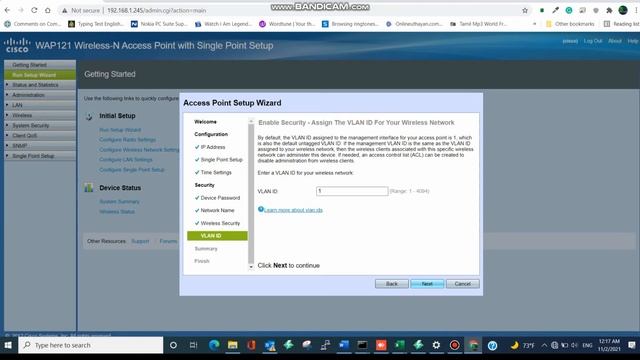The image size is (640, 360).
Task: Open the Word icon on the taskbar
Action: (344, 345)
